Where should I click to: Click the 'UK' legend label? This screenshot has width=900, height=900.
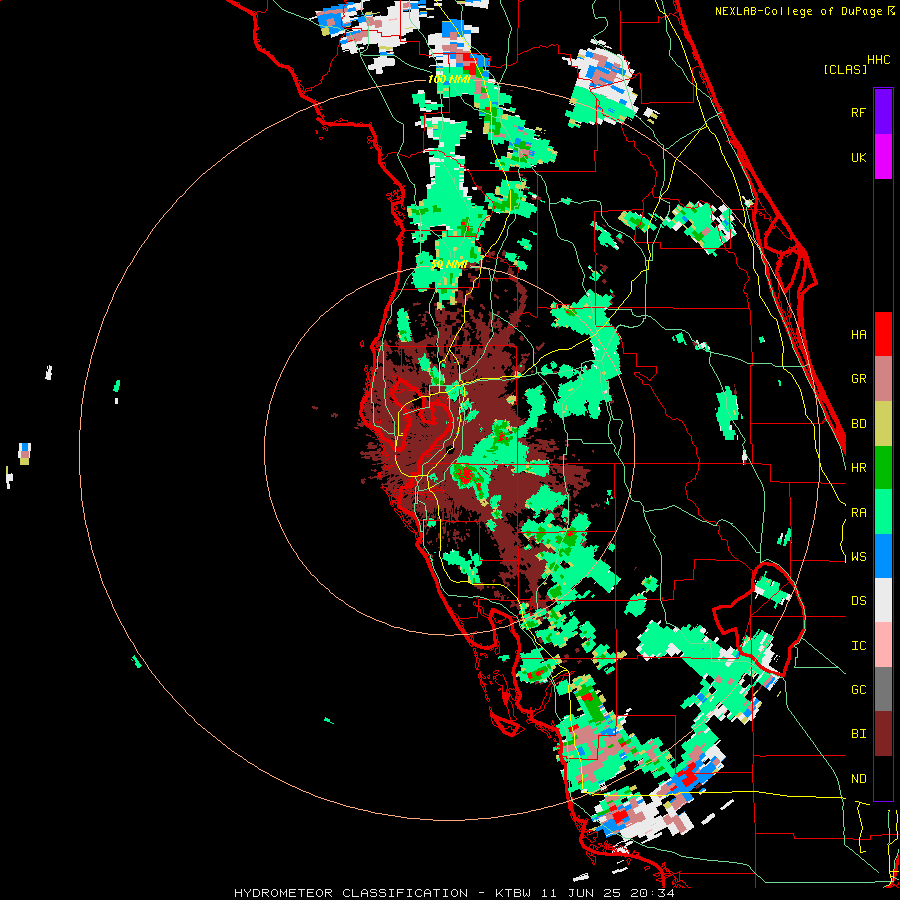tap(858, 157)
